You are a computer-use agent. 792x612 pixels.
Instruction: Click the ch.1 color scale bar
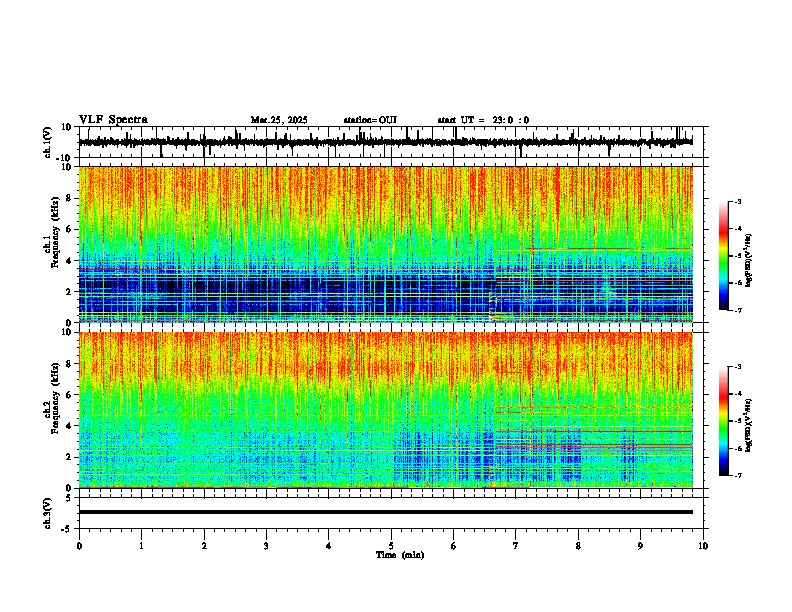(x=724, y=255)
